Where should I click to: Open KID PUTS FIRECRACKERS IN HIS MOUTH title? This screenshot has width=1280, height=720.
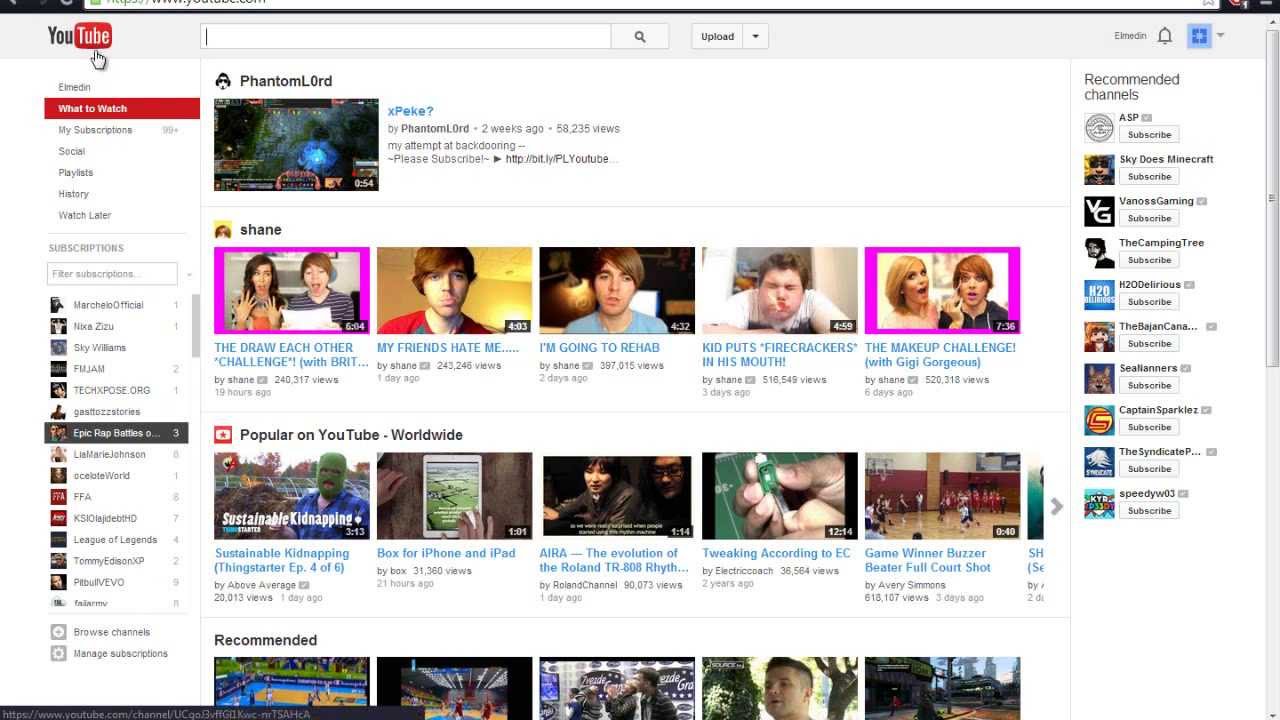point(780,355)
